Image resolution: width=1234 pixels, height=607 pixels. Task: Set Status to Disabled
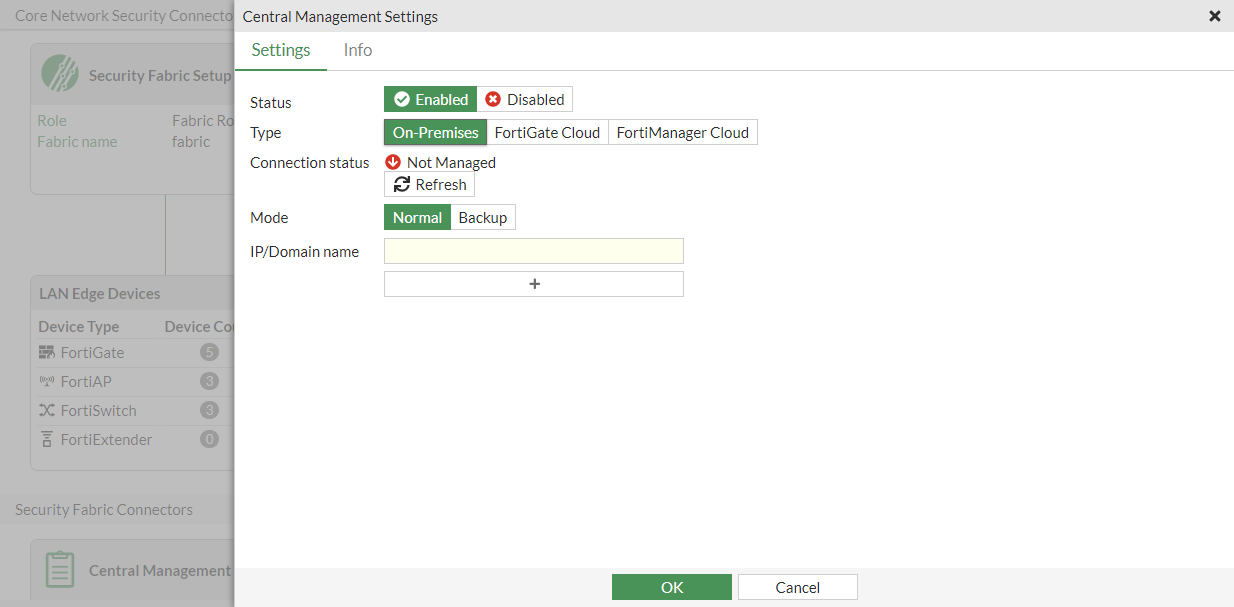coord(525,100)
